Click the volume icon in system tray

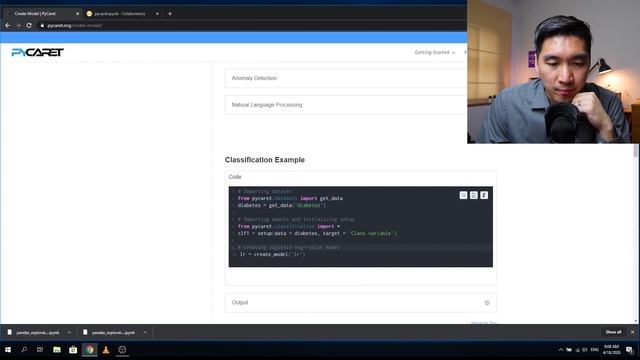pyautogui.click(x=585, y=350)
